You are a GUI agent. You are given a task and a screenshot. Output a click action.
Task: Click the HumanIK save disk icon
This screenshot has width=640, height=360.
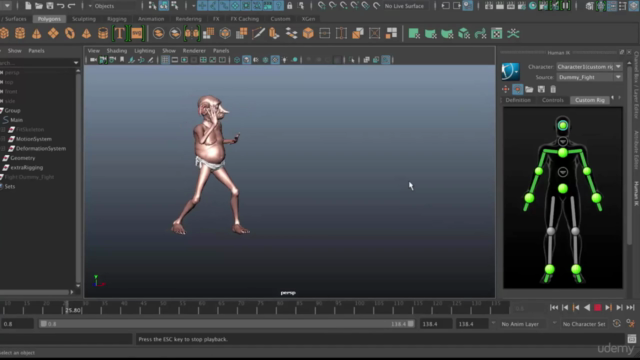point(541,89)
